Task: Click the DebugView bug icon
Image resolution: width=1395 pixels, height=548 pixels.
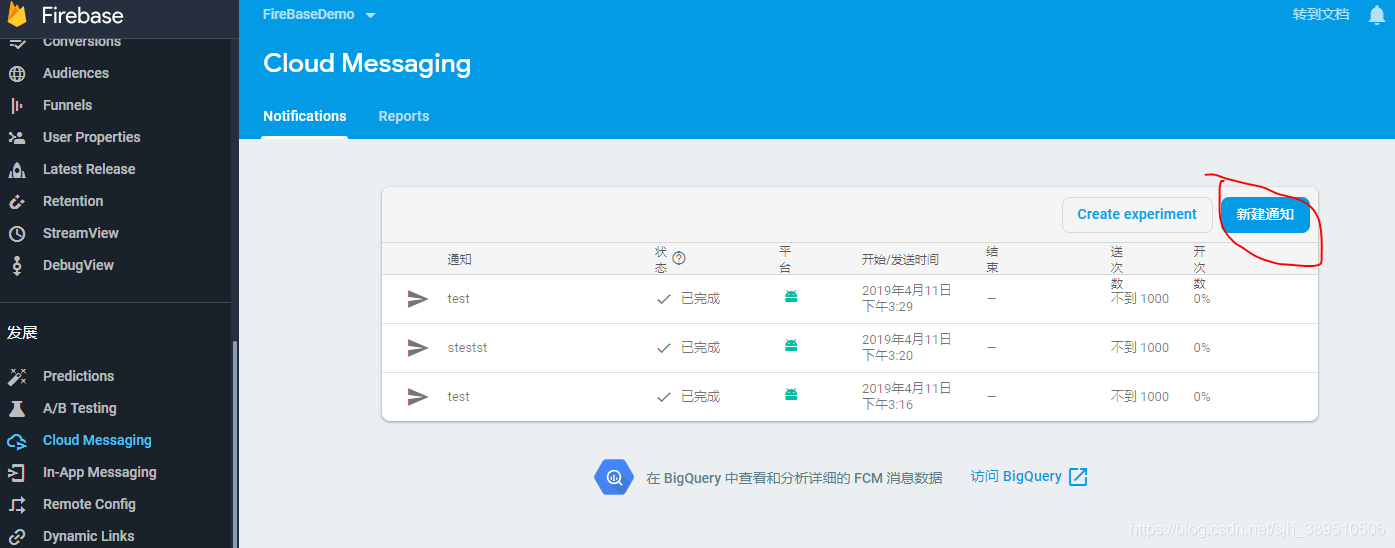Action: point(17,265)
